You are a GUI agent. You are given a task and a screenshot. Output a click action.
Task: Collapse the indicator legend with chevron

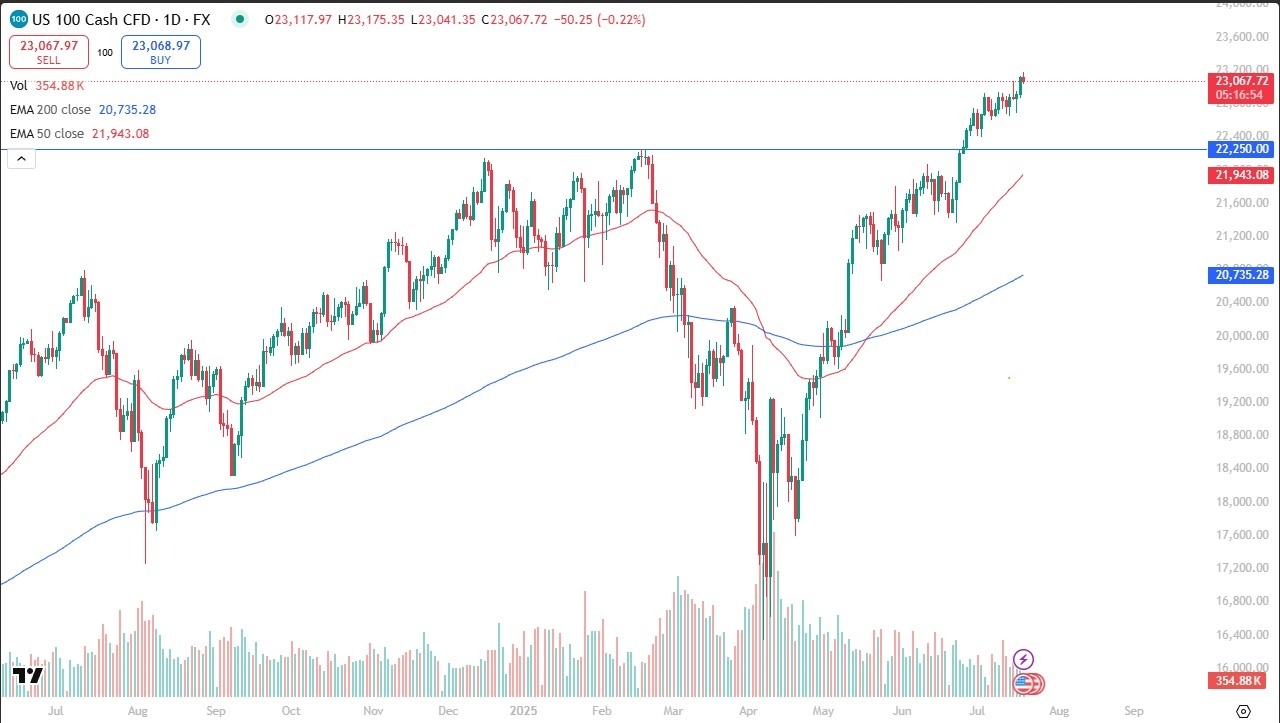[22, 157]
